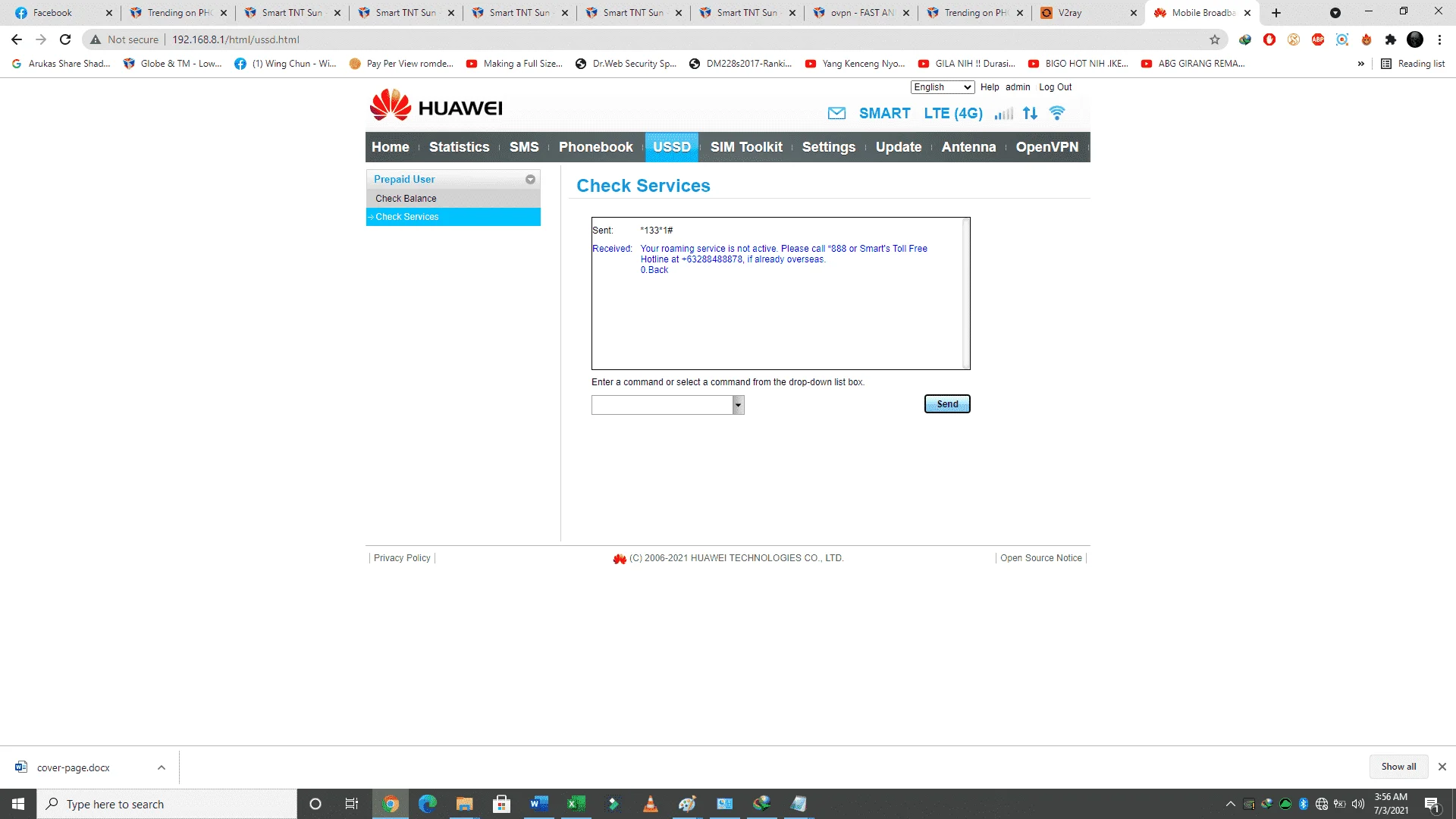Image resolution: width=1456 pixels, height=819 pixels.
Task: Open File Explorer from the taskbar
Action: pos(464,804)
